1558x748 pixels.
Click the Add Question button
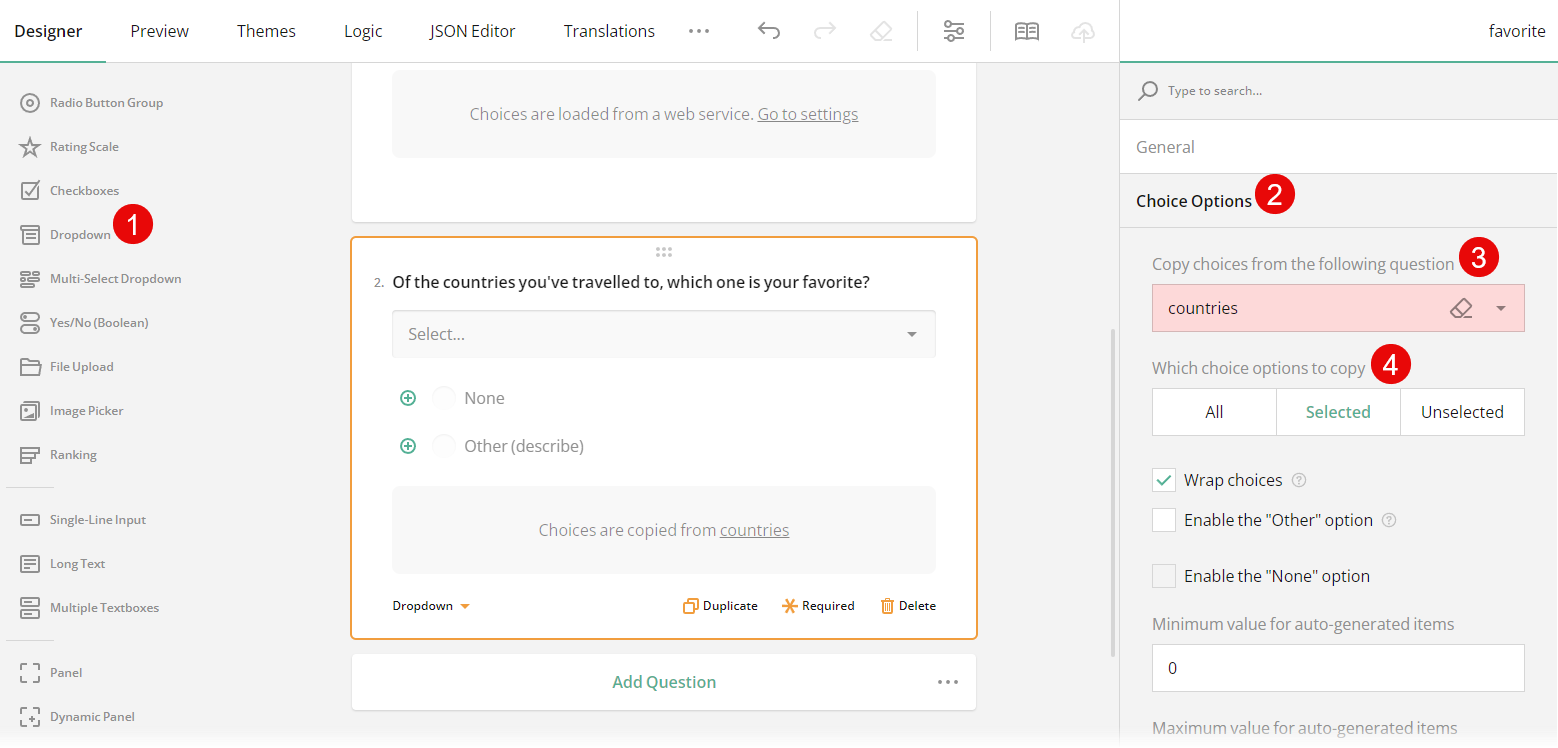(x=663, y=682)
